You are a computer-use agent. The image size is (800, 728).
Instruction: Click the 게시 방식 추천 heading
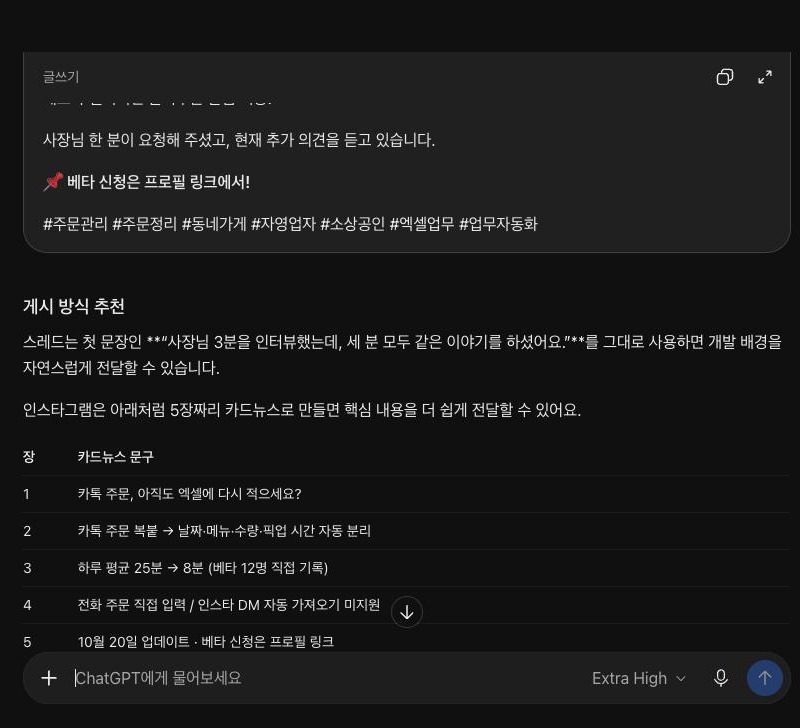point(74,306)
